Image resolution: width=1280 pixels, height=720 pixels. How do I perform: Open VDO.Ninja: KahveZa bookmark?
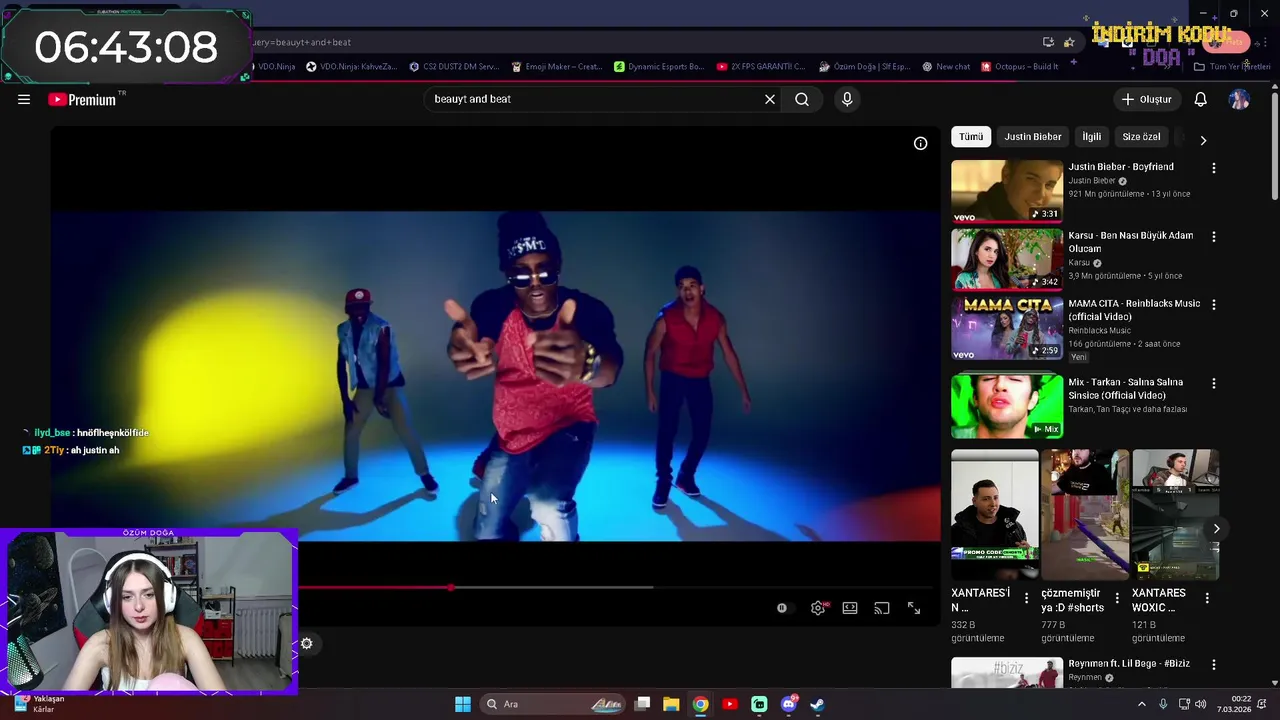click(x=352, y=67)
